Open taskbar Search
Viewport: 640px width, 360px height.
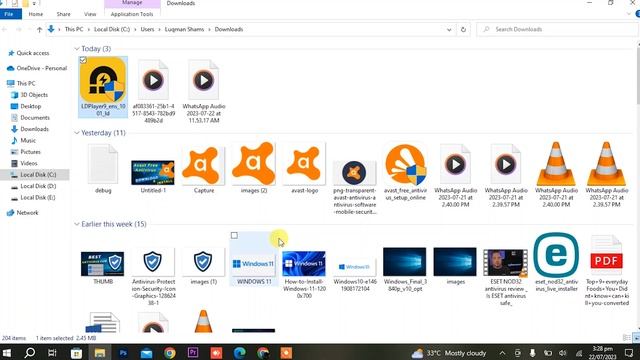[x=30, y=353]
